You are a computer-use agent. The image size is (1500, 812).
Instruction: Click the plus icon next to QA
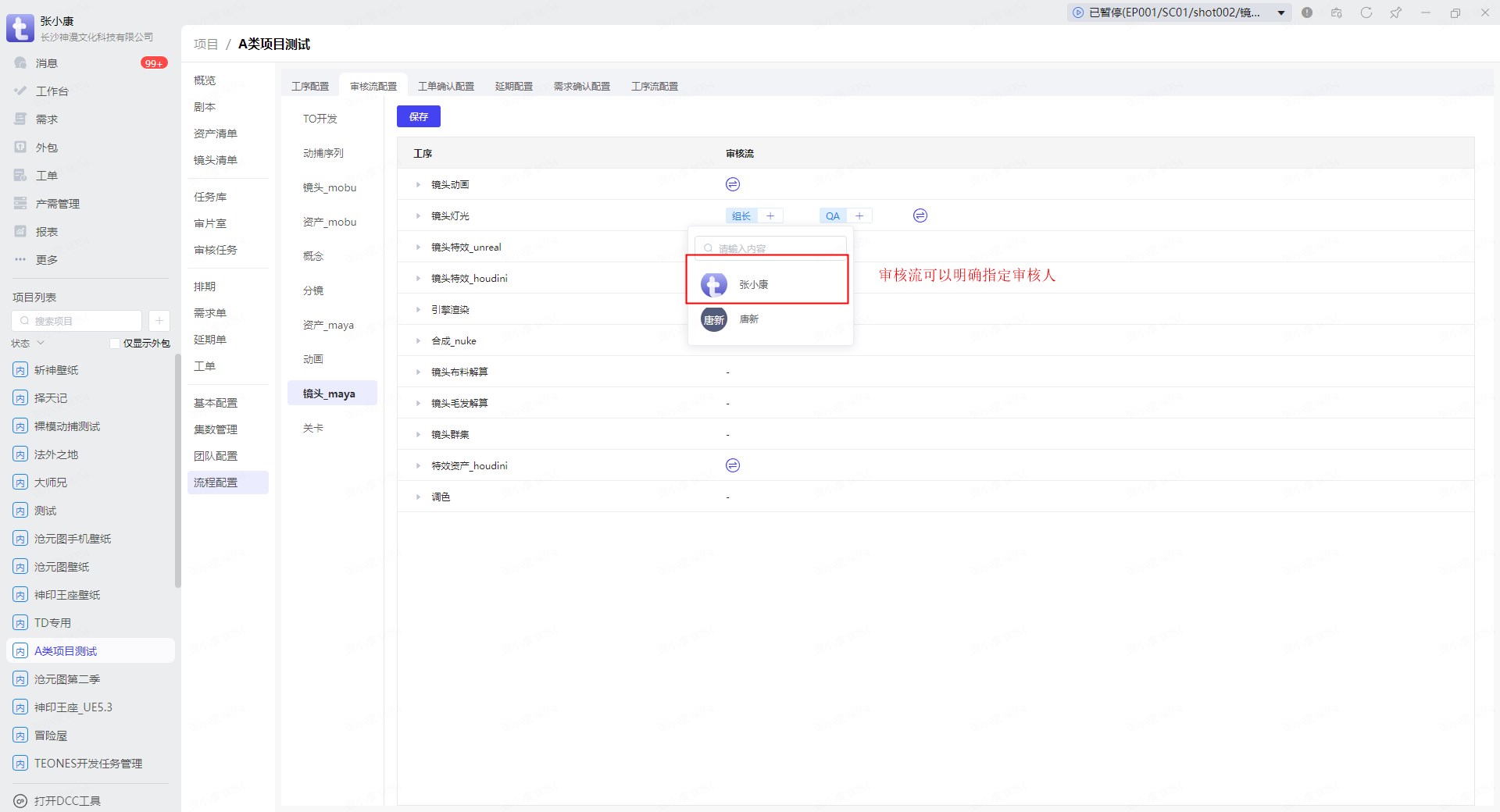[x=859, y=216]
